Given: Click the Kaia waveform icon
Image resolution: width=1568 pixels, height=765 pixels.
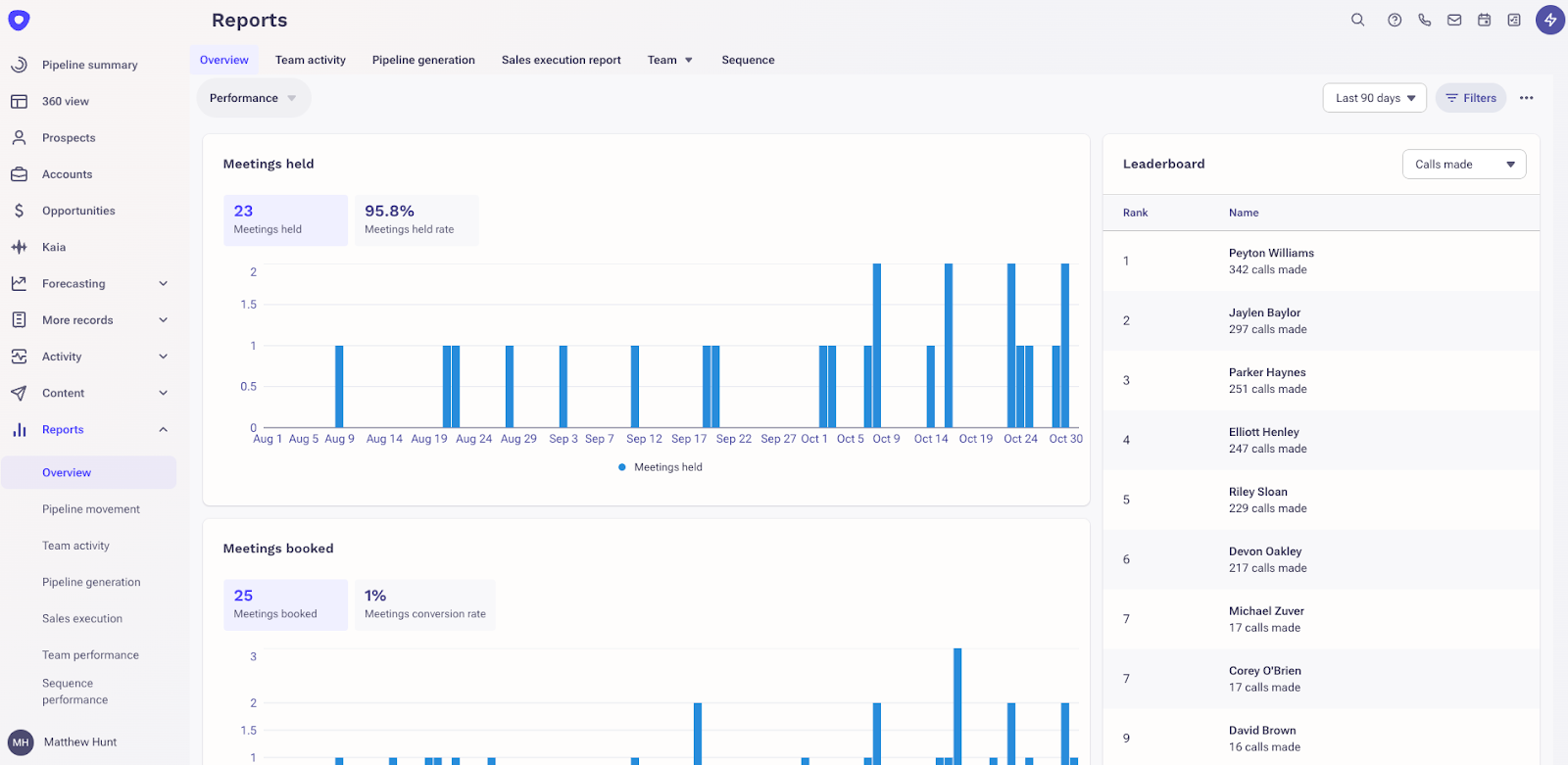Looking at the screenshot, I should [x=19, y=247].
